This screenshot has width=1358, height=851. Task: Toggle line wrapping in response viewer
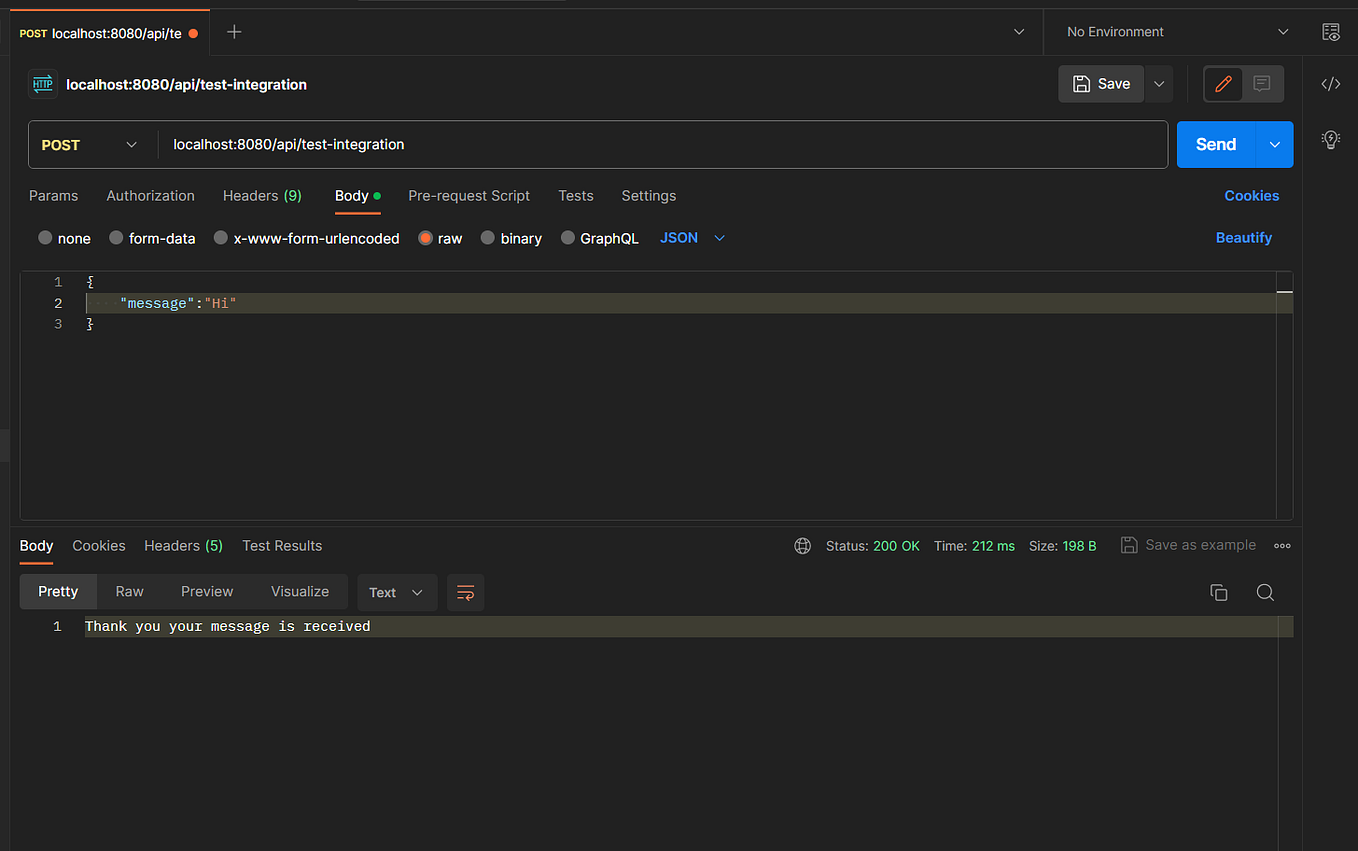pyautogui.click(x=465, y=592)
